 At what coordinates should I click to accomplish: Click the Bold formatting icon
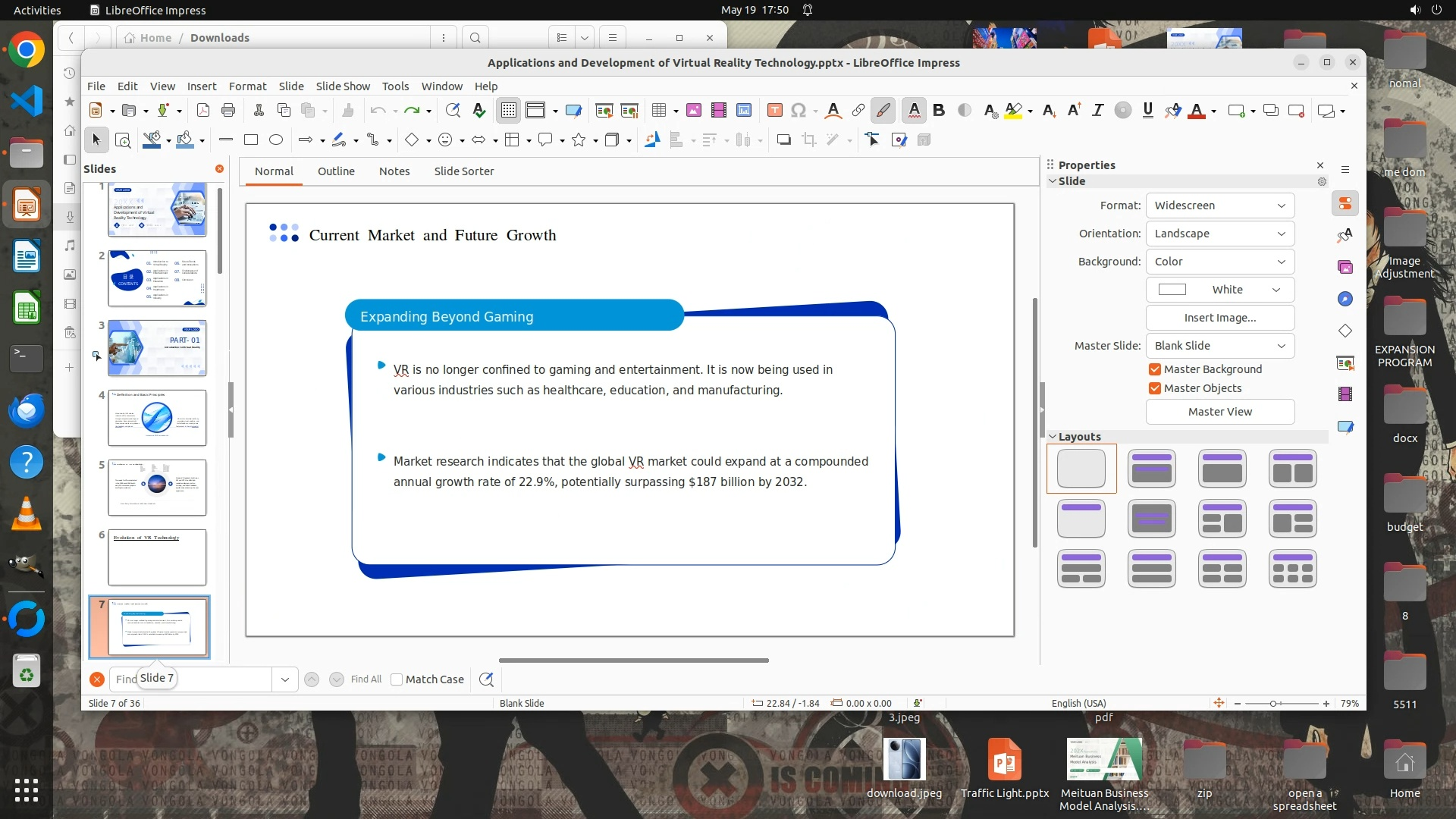939,110
